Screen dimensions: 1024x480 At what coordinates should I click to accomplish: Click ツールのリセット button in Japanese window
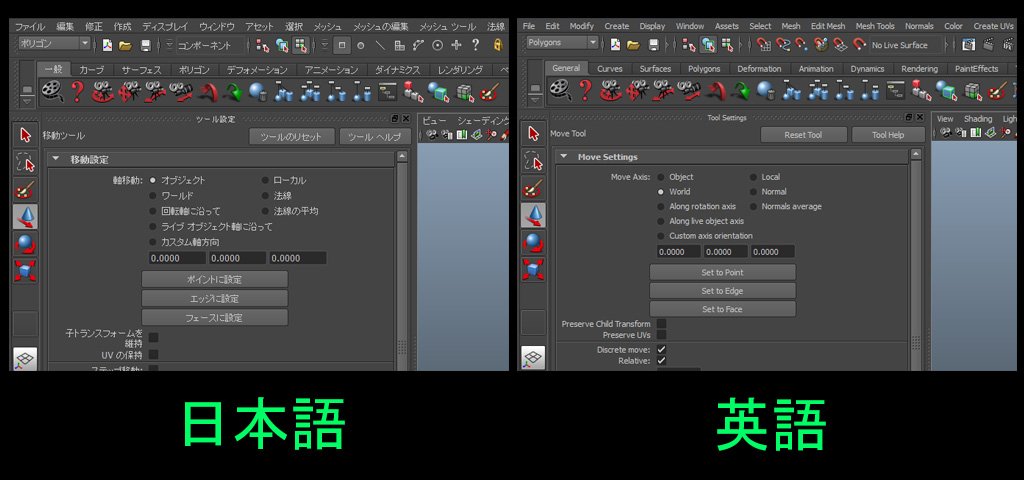click(x=291, y=136)
